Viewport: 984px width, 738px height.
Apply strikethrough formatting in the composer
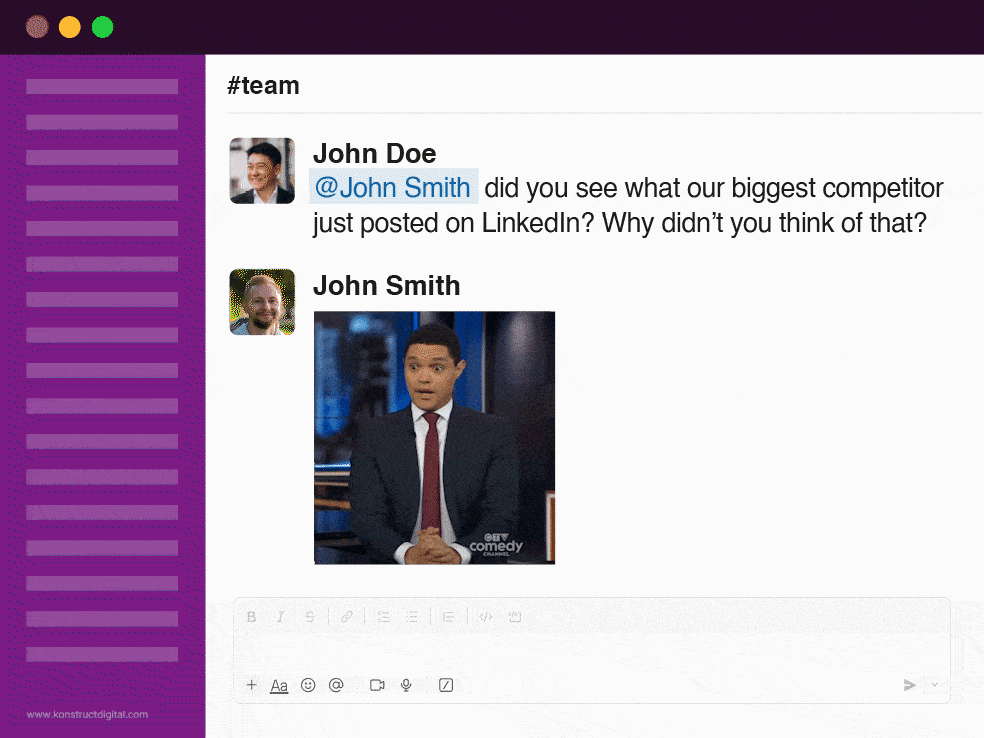click(309, 617)
